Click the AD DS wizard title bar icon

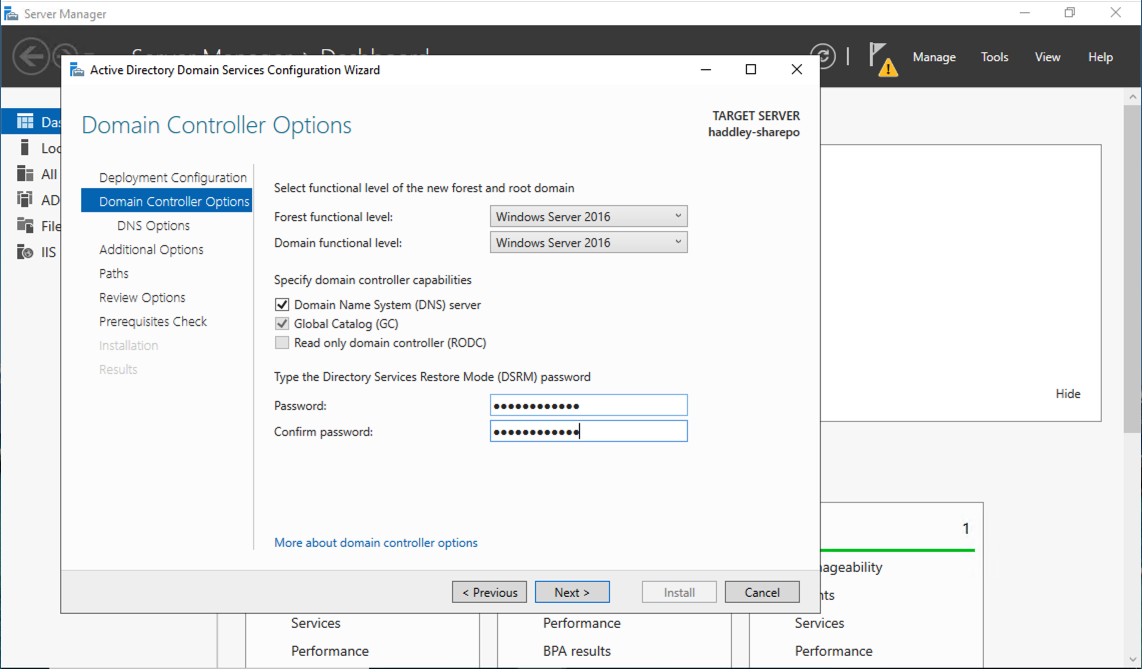coord(76,70)
